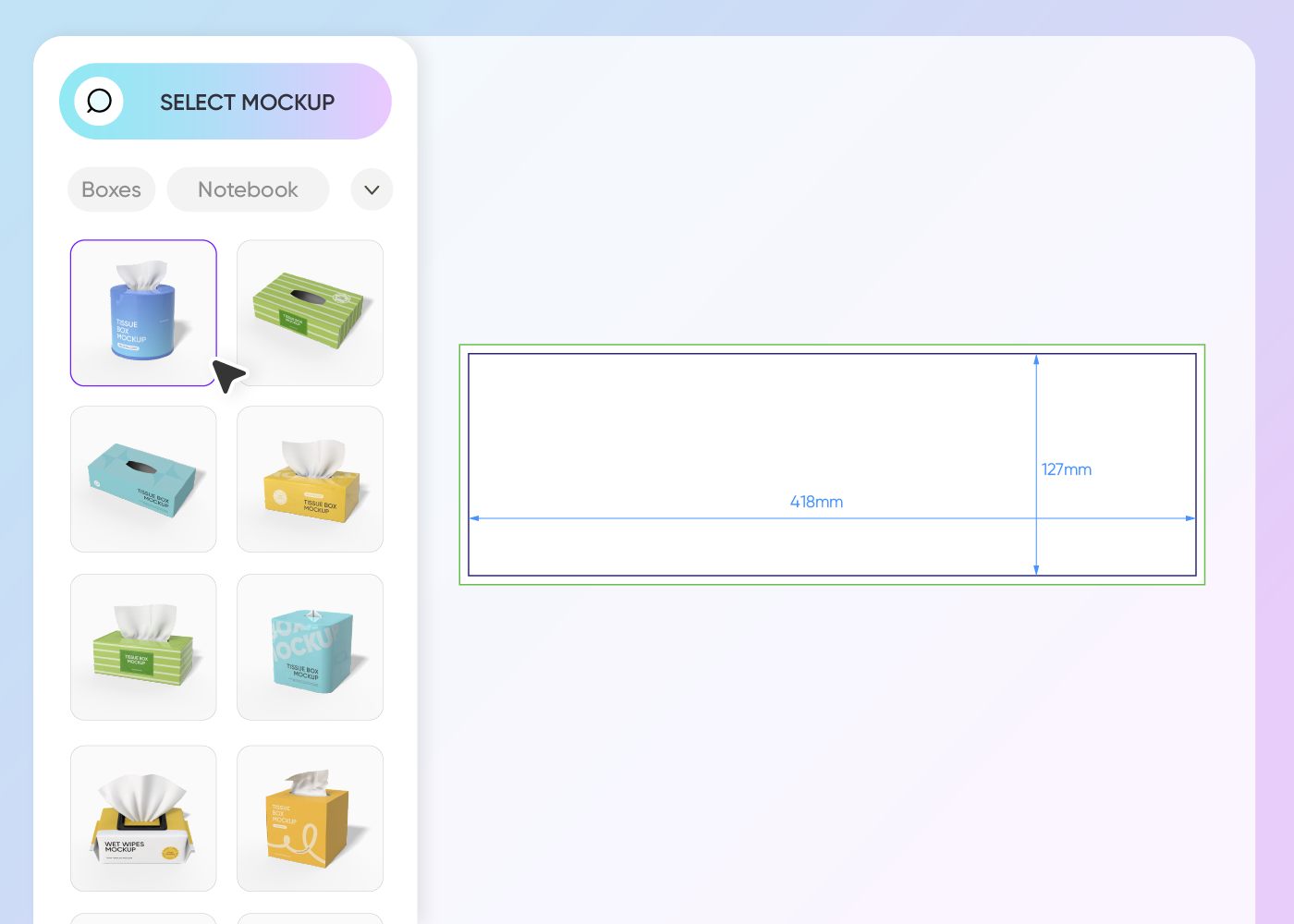
Task: Select the Wet Wipes mockup
Action: [143, 818]
